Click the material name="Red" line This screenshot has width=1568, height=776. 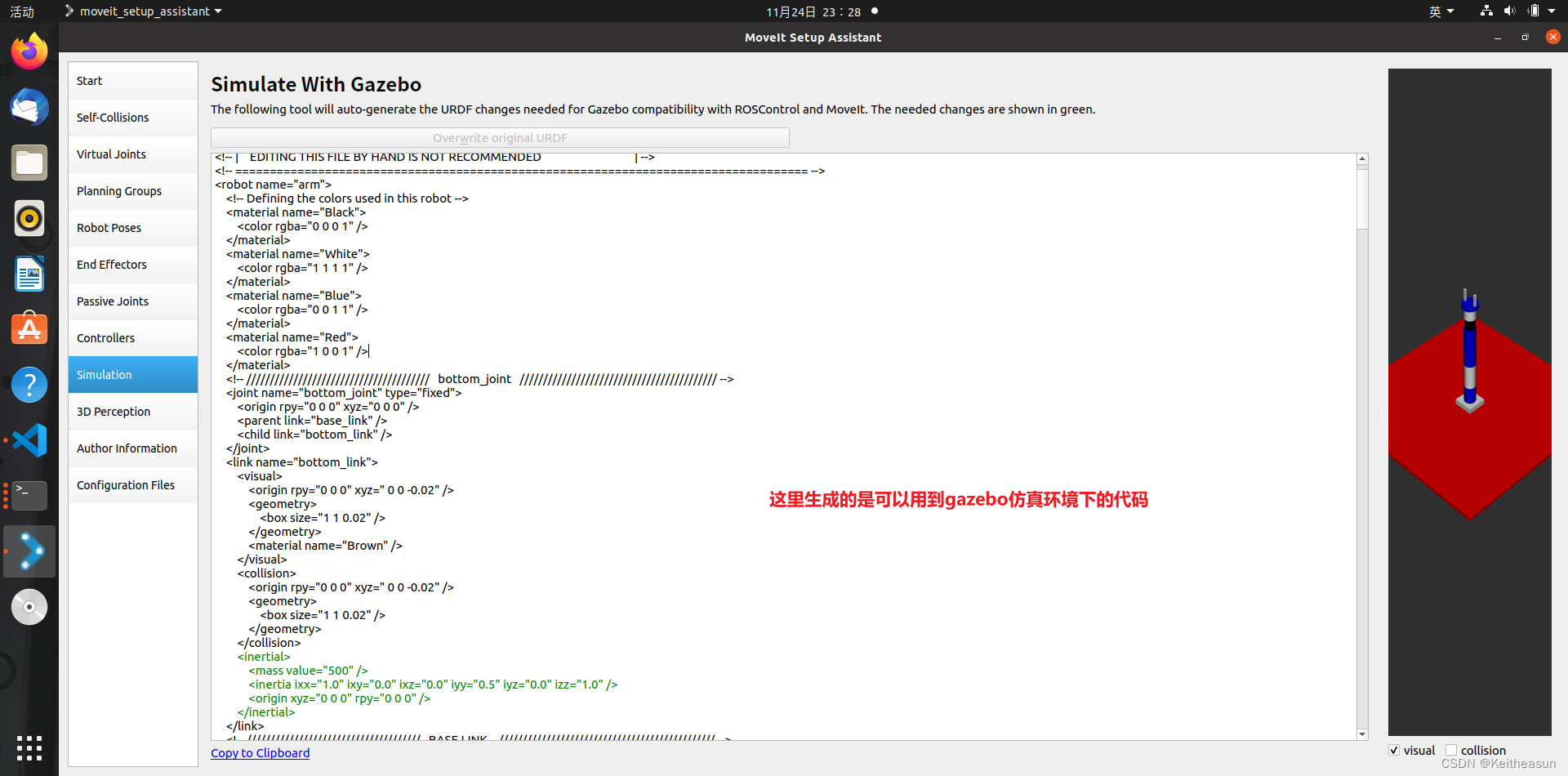292,337
